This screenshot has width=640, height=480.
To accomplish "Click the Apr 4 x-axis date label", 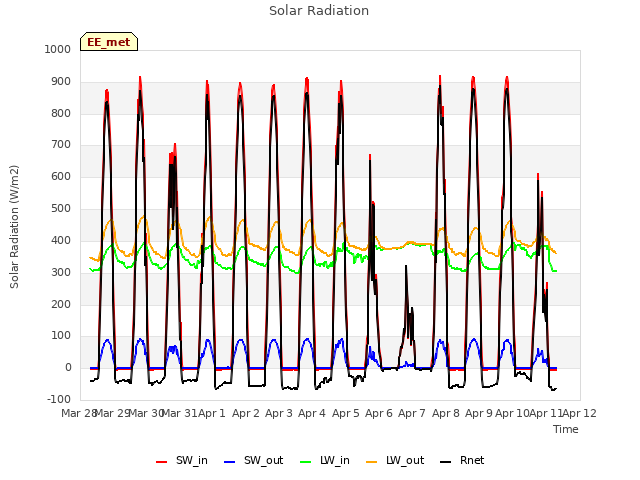I will (312, 413).
